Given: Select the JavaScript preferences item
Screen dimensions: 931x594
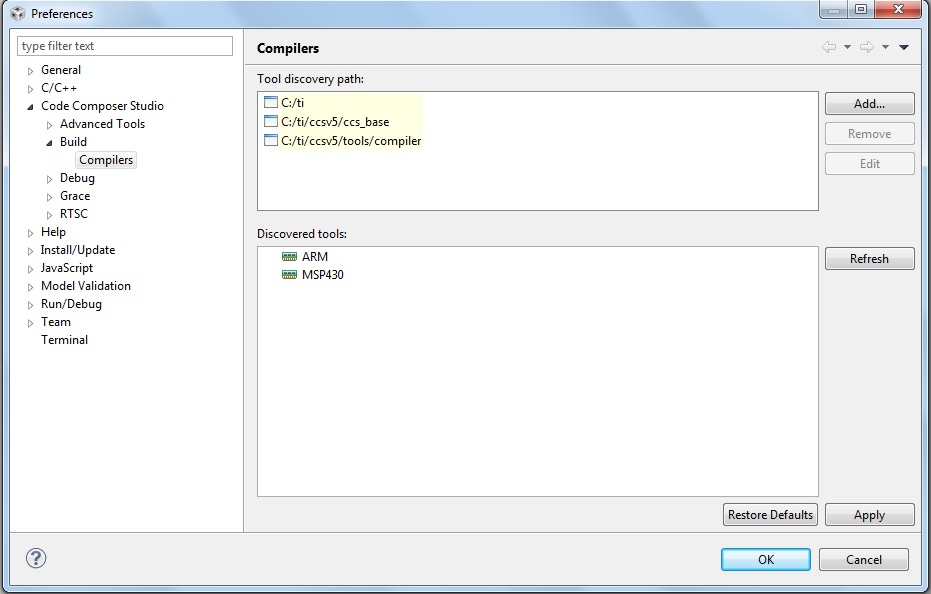Looking at the screenshot, I should (66, 268).
